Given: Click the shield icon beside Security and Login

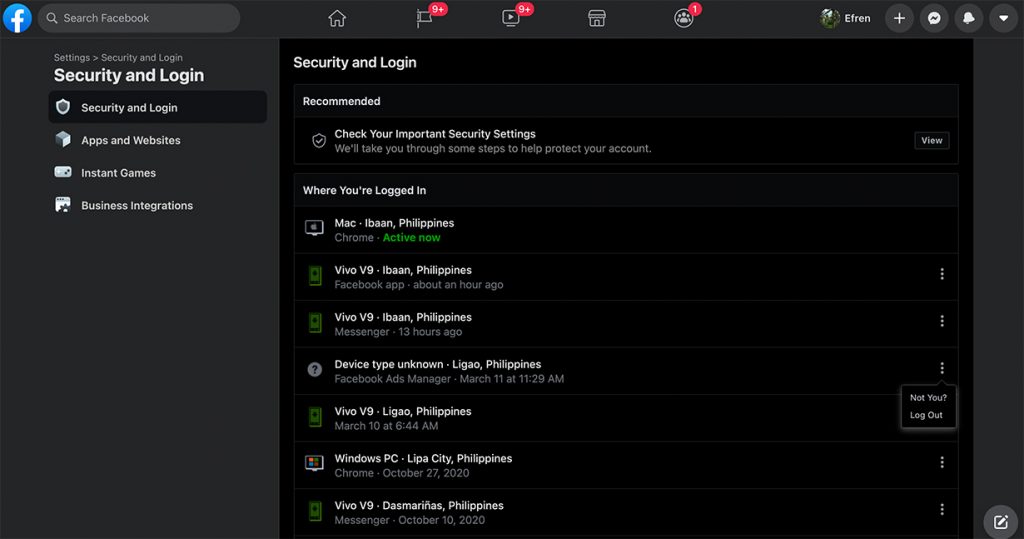Looking at the screenshot, I should pyautogui.click(x=63, y=106).
